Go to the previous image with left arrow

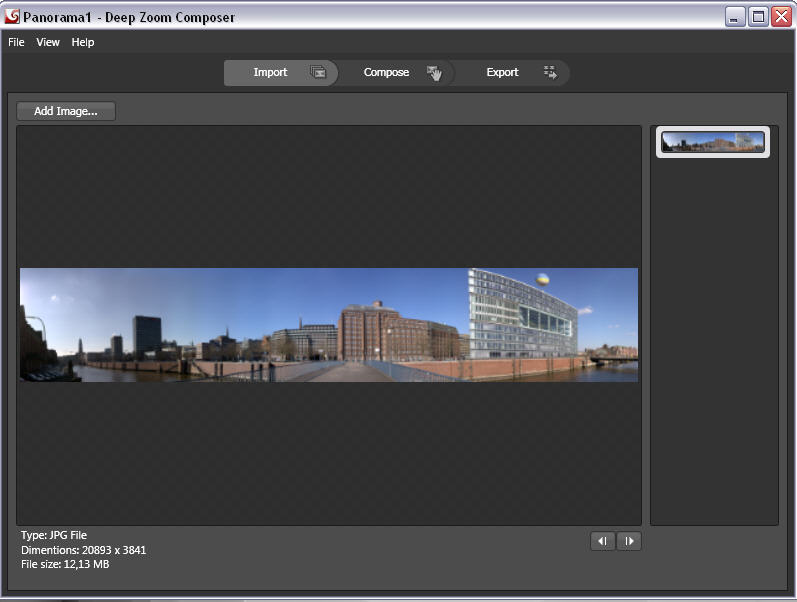pos(602,541)
